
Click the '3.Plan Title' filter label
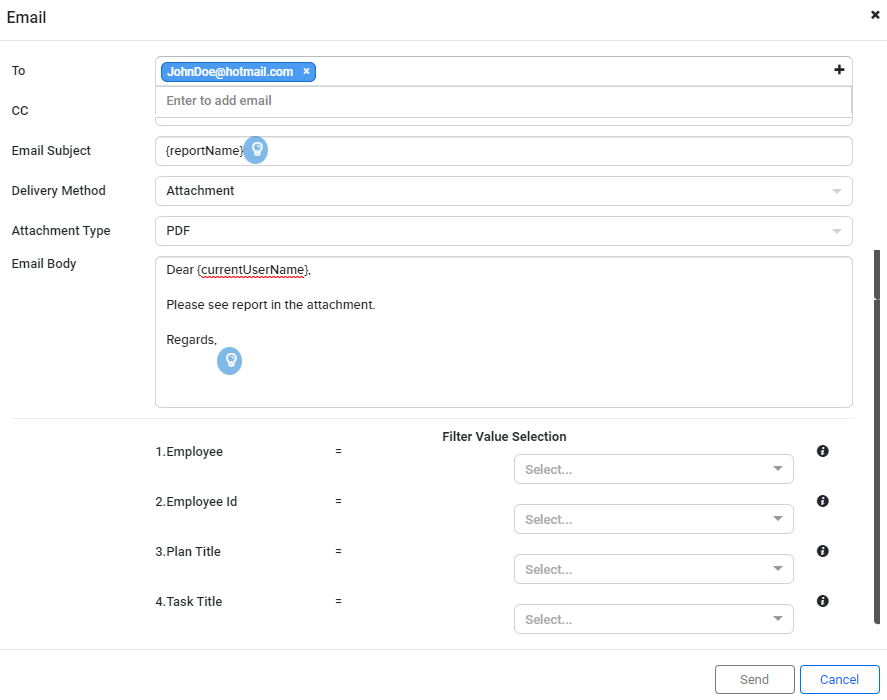point(188,551)
